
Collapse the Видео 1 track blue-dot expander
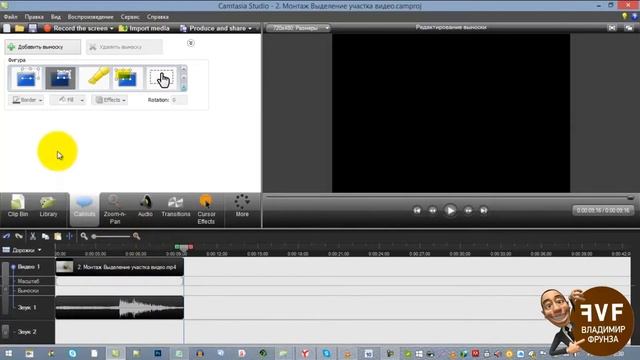click(x=13, y=267)
